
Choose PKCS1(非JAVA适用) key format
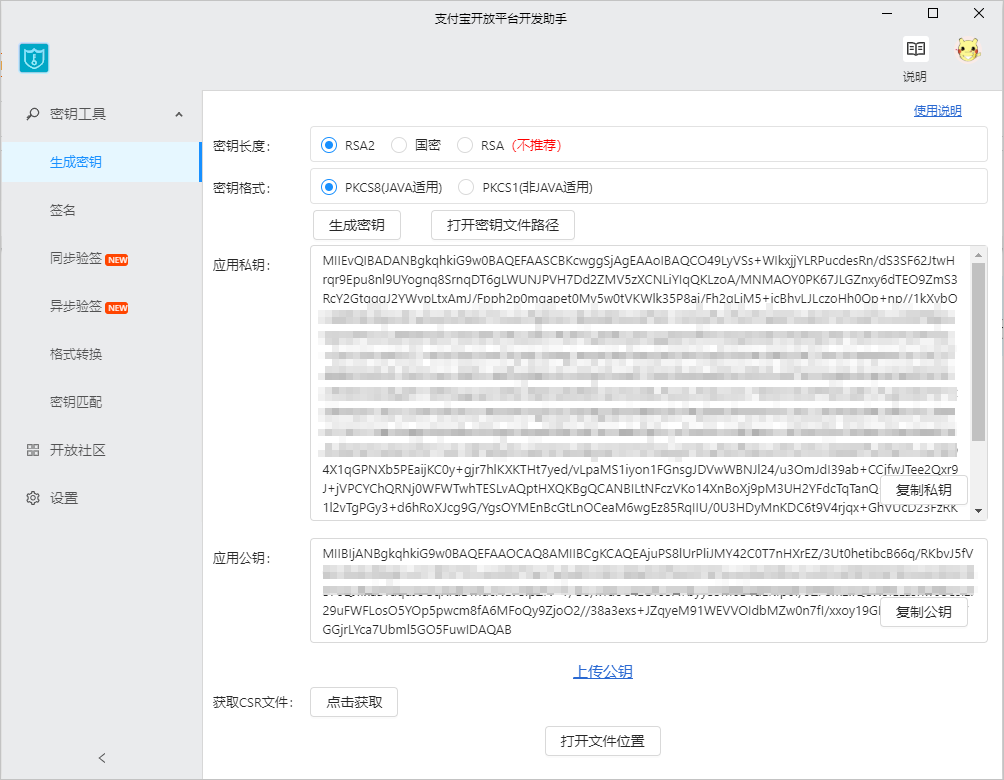[526, 188]
